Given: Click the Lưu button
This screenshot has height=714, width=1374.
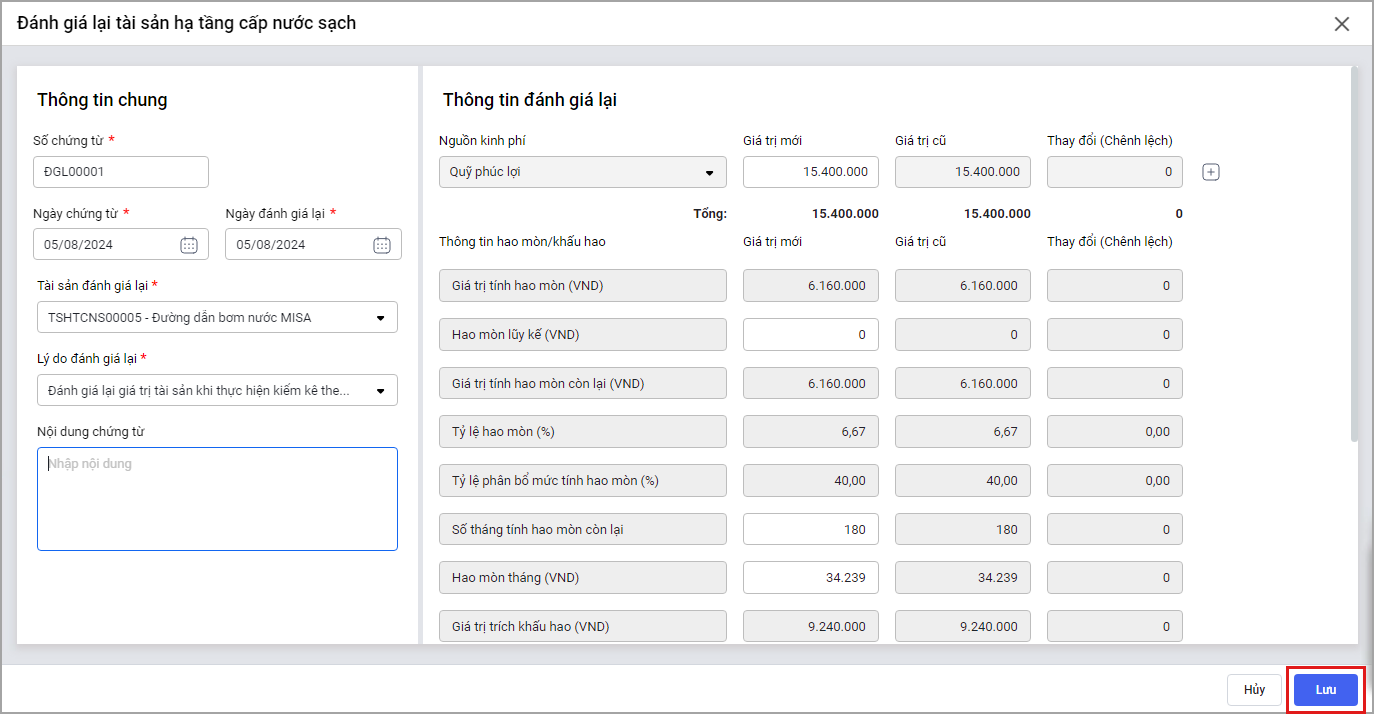Looking at the screenshot, I should 1325,690.
